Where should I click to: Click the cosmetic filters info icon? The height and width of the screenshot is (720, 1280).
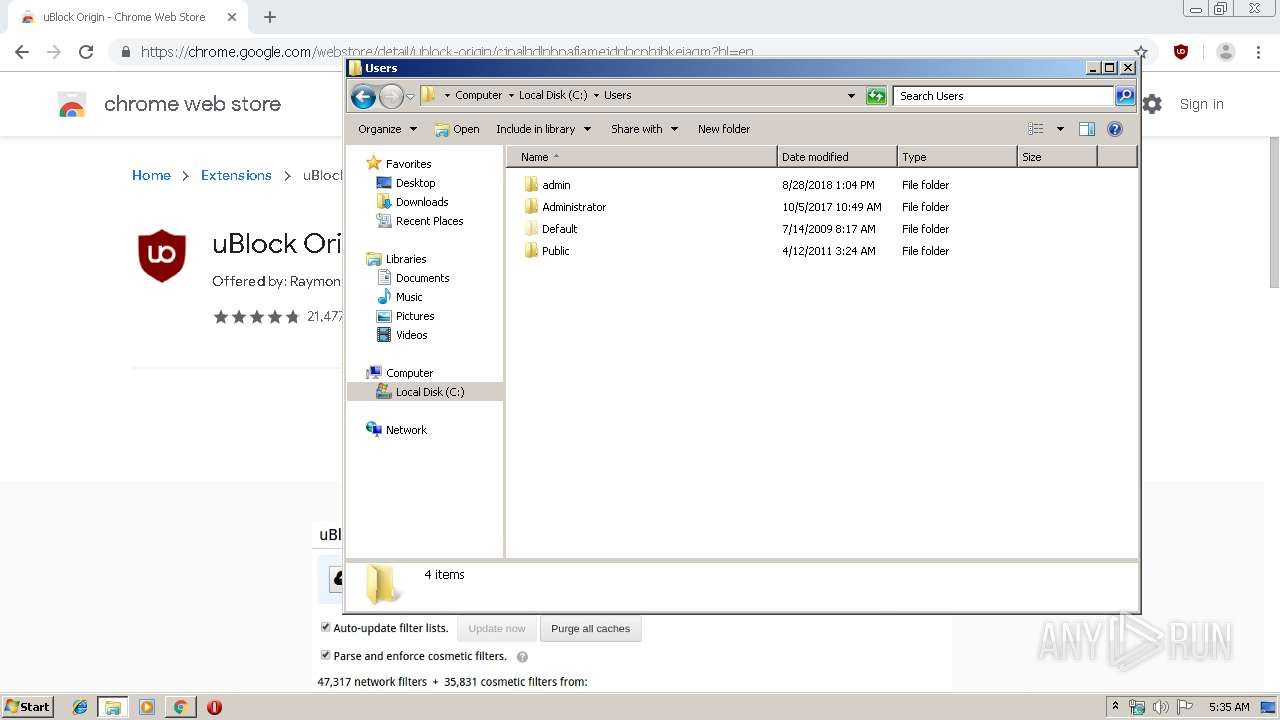click(522, 657)
